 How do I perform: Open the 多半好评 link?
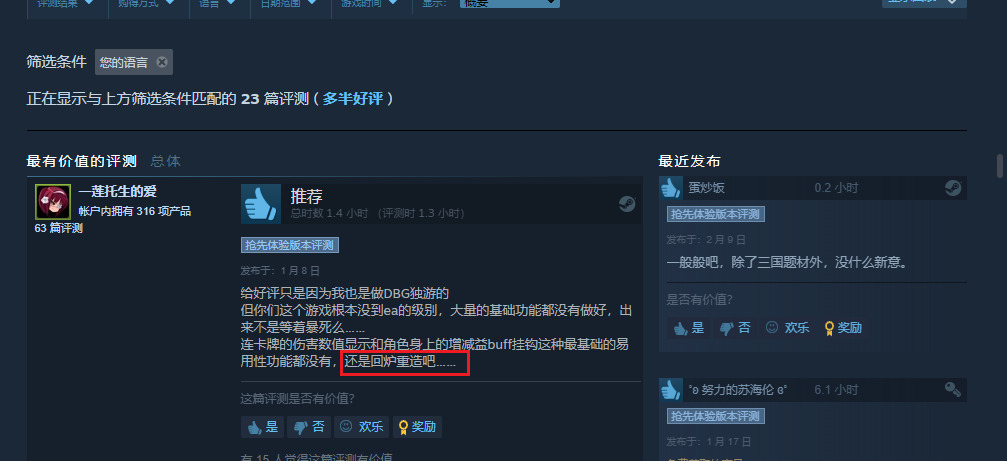coord(353,99)
